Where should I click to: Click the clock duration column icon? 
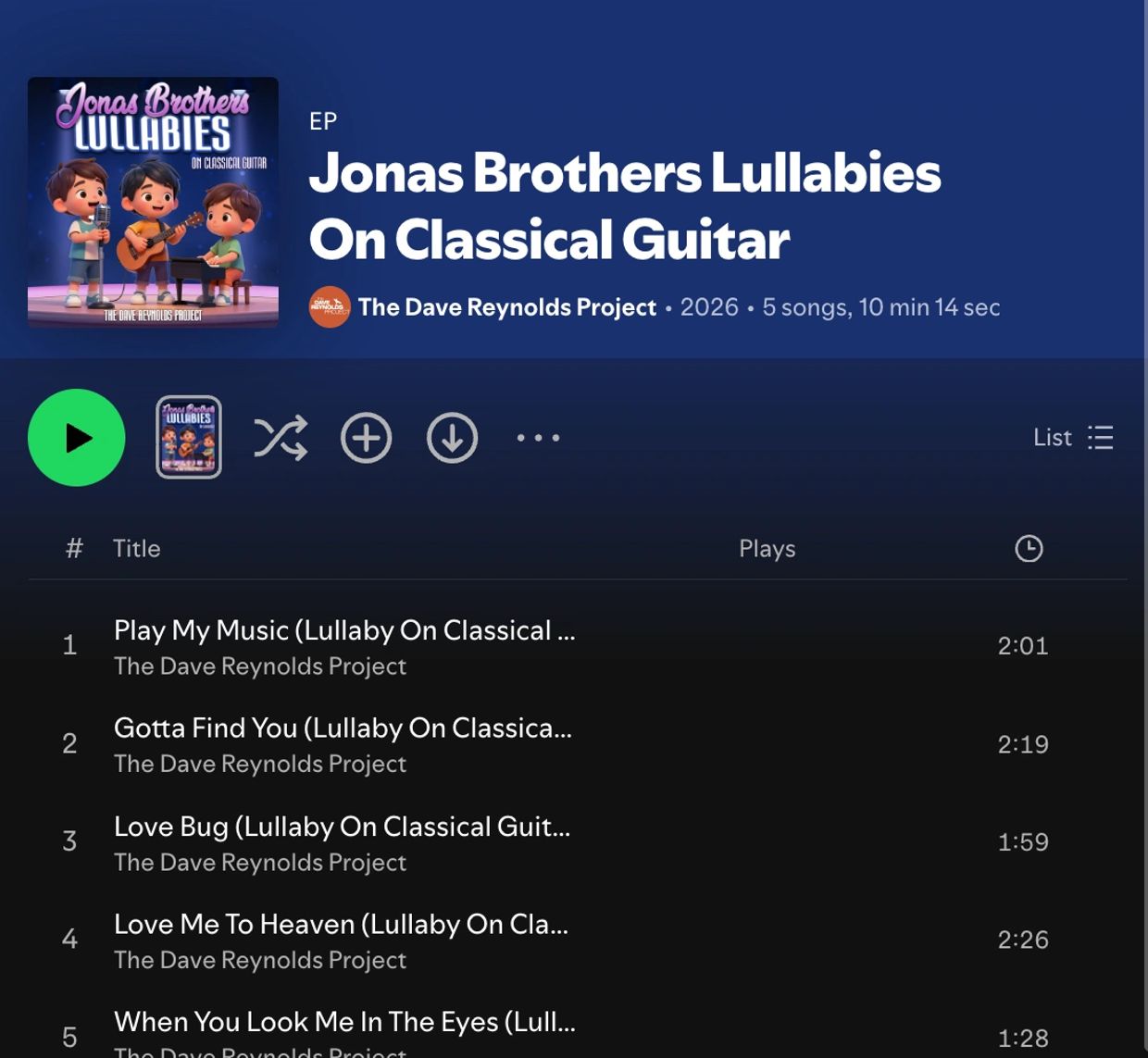(x=1029, y=549)
